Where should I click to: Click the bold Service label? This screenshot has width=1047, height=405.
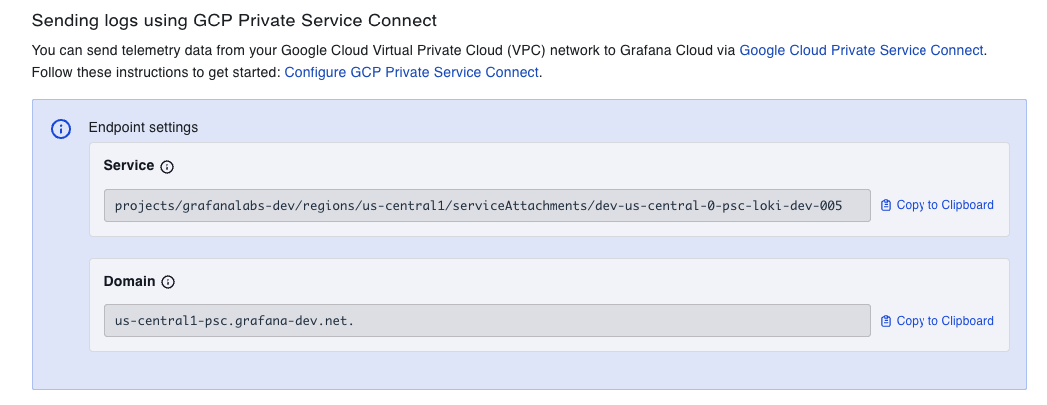(x=129, y=166)
